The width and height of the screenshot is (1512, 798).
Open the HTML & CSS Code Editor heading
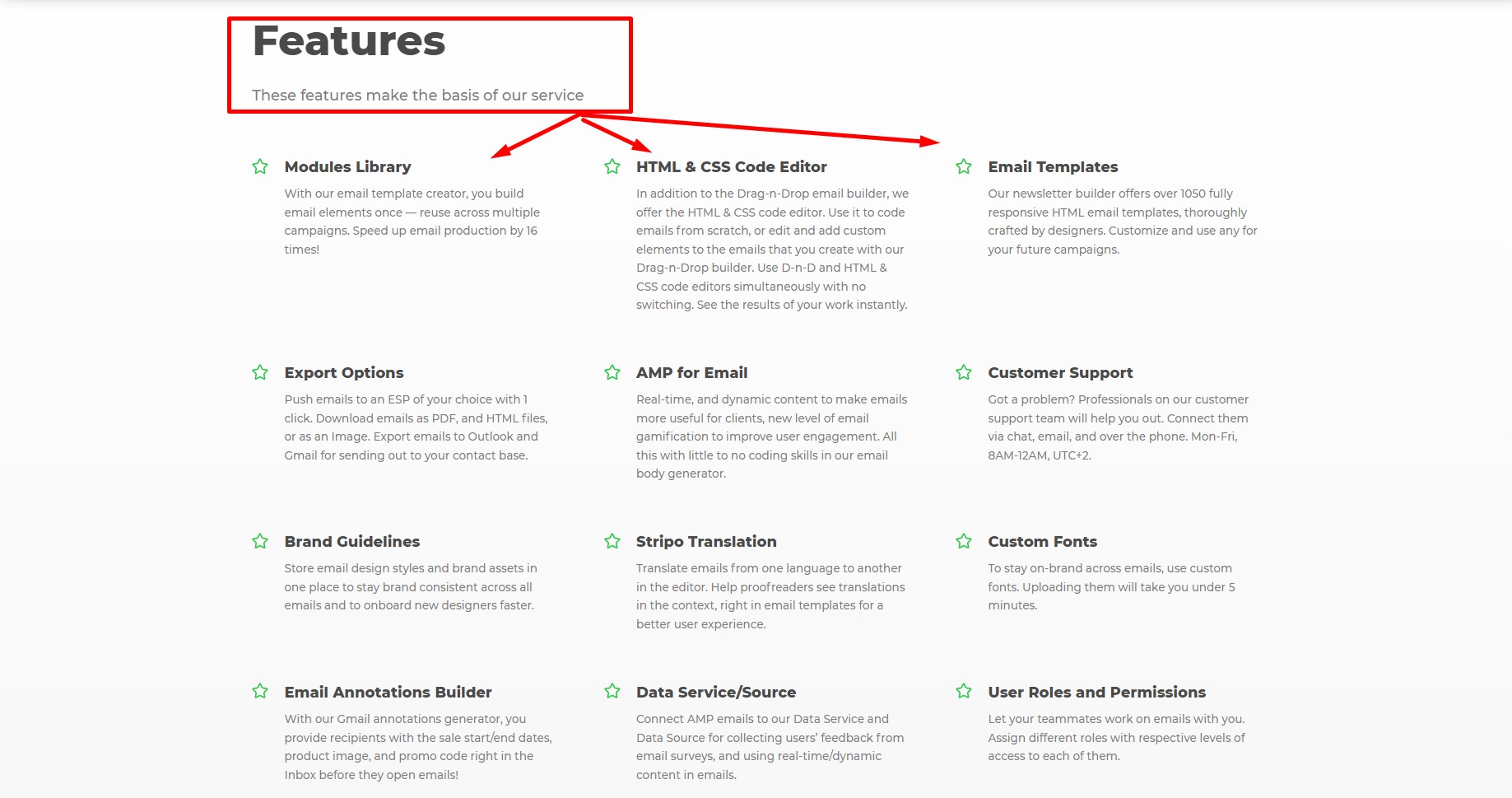pos(731,167)
